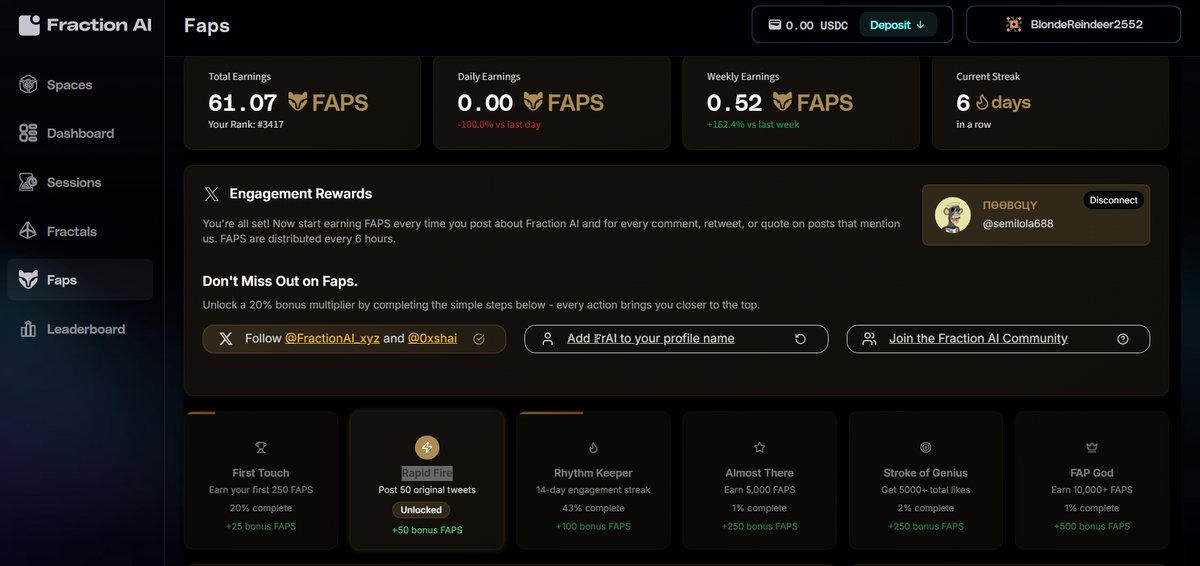Open the @0xshai profile link

[432, 339]
